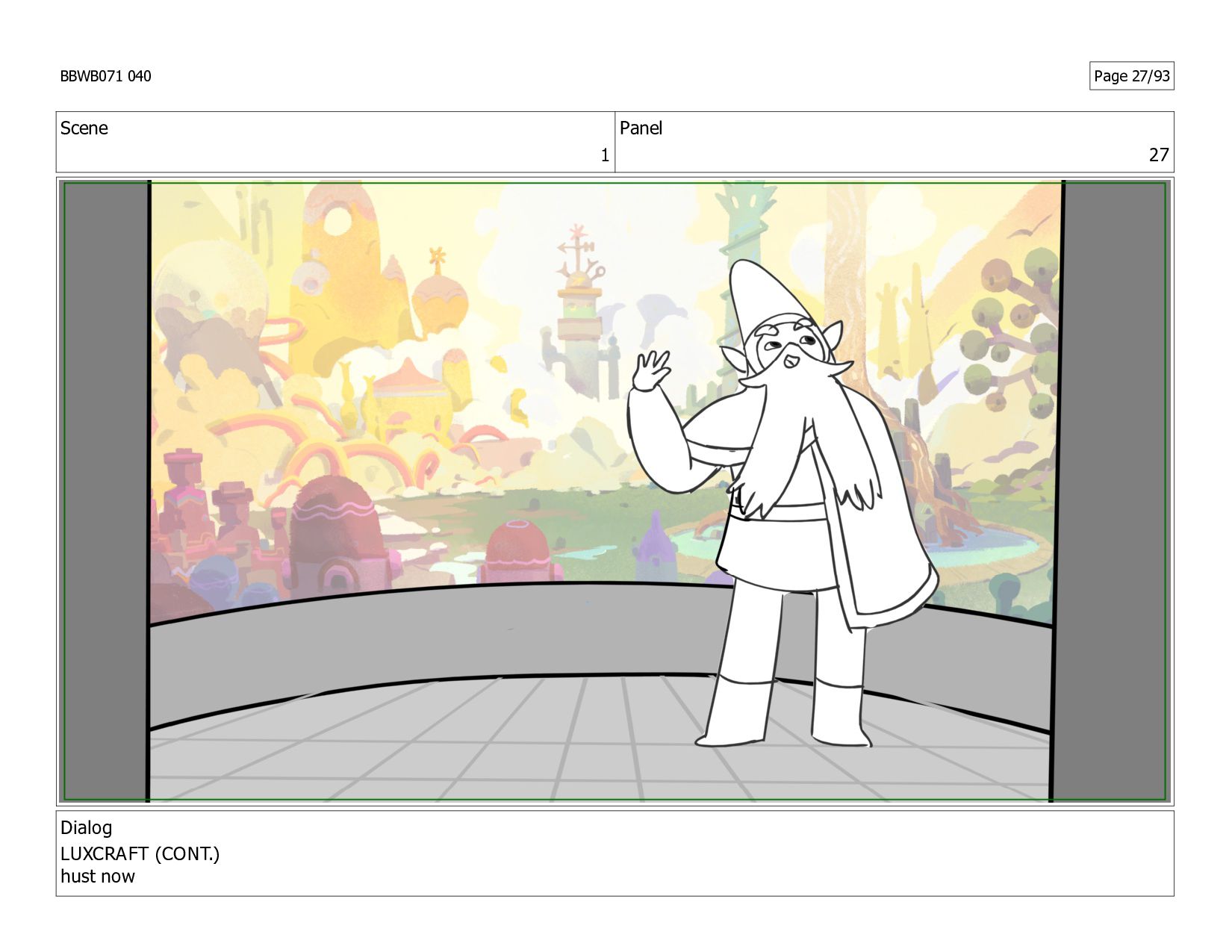Viewport: 1232px width, 952px height.
Task: Click the Panel label
Action: click(x=641, y=128)
